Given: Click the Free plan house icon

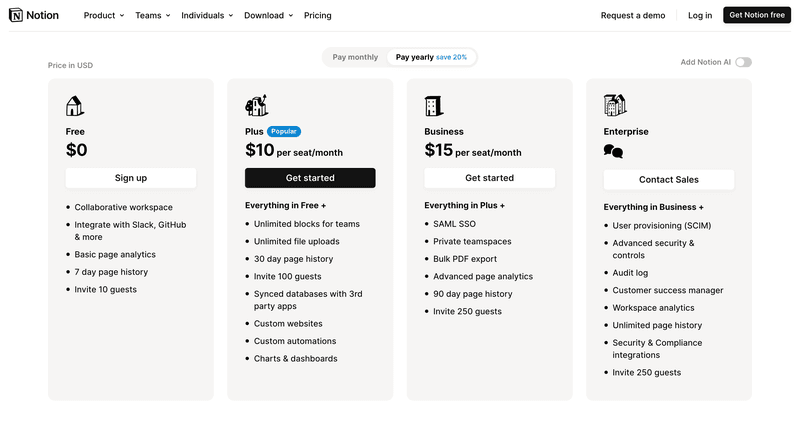Looking at the screenshot, I should coord(74,106).
